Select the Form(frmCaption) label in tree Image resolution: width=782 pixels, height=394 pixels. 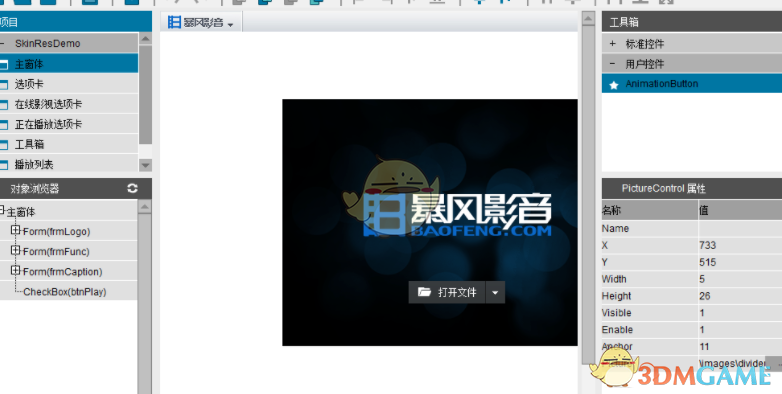point(62,272)
